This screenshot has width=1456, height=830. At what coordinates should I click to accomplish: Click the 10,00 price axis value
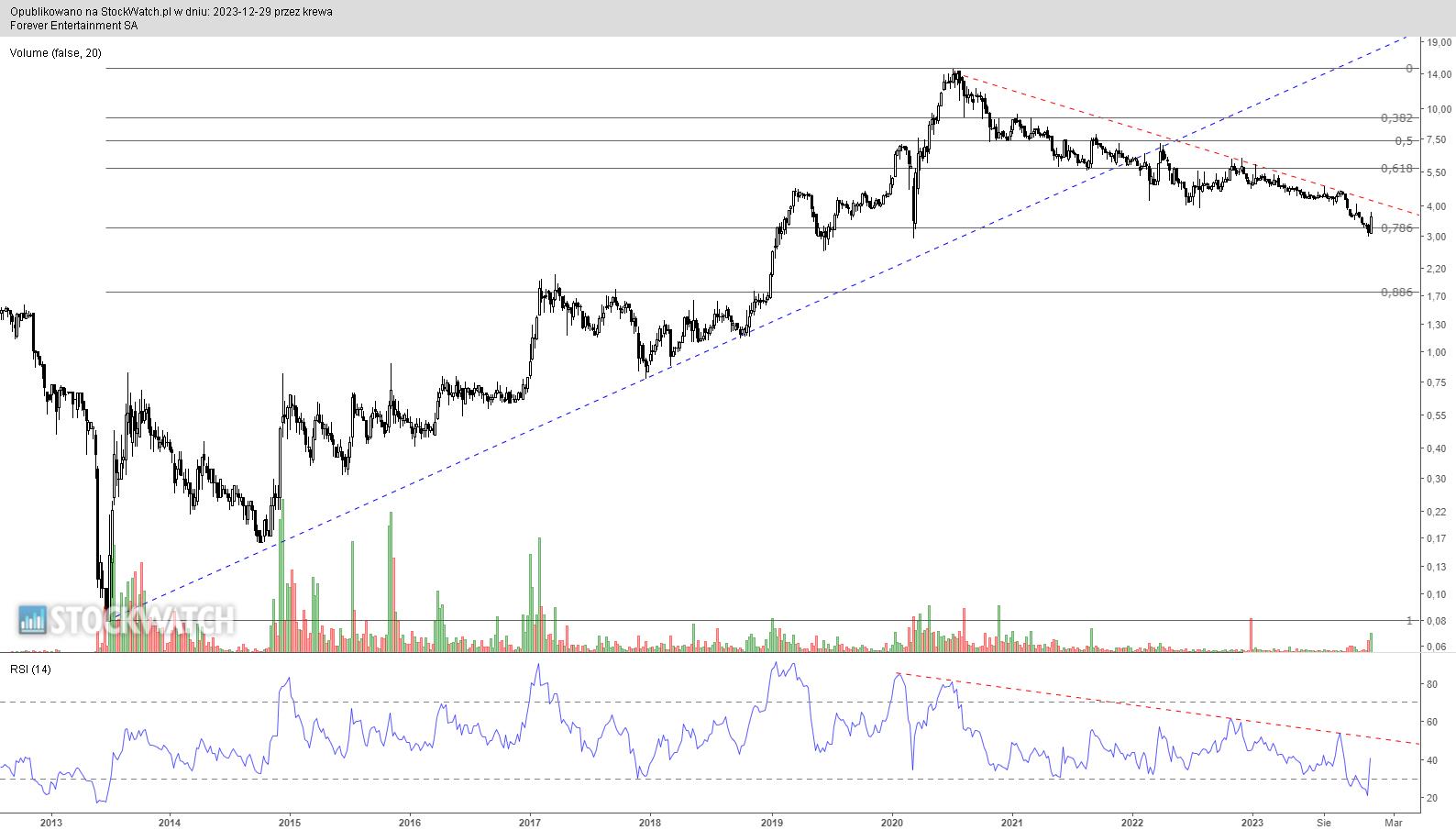coord(1439,109)
